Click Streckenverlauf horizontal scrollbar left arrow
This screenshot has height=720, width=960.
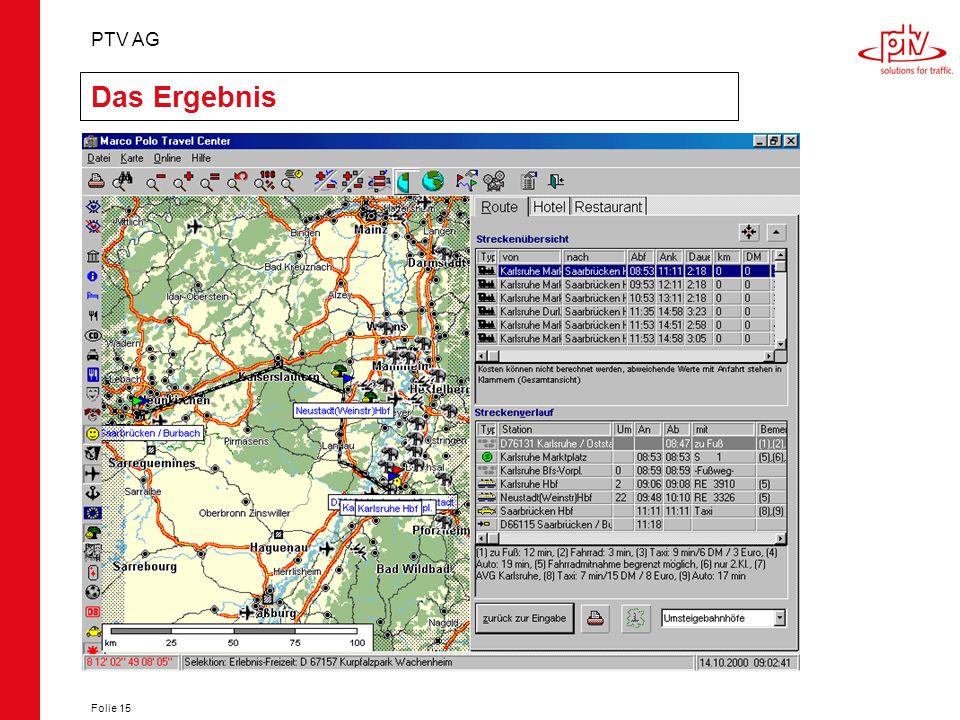pyautogui.click(x=482, y=538)
